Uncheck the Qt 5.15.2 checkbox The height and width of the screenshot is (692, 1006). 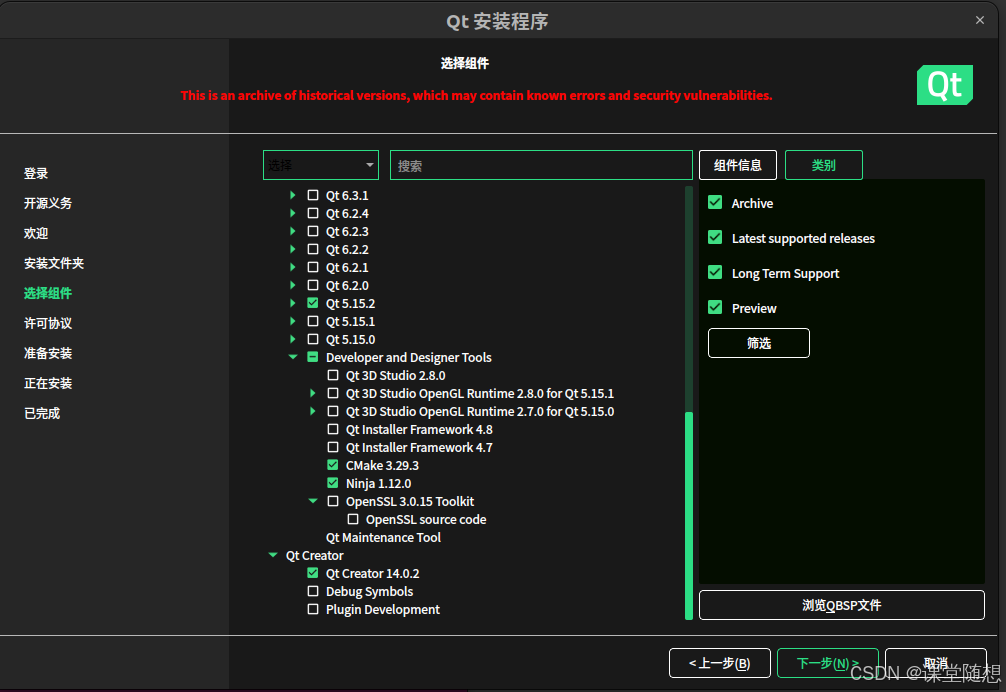[x=313, y=303]
